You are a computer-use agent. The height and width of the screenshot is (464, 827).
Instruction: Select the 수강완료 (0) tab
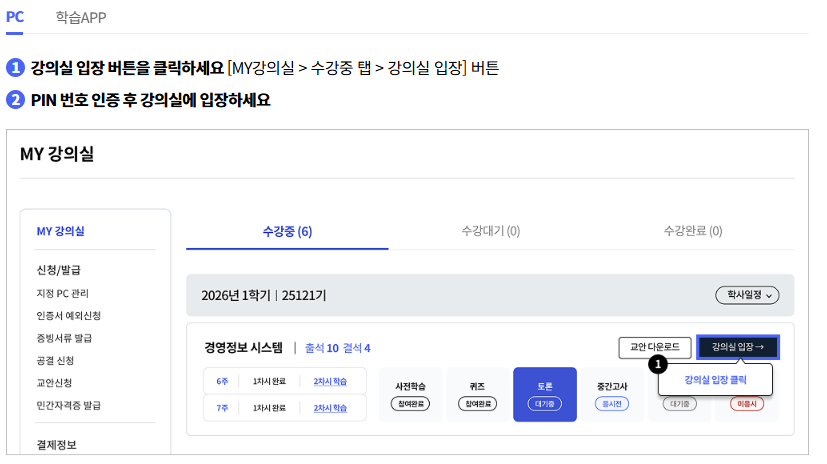(693, 231)
